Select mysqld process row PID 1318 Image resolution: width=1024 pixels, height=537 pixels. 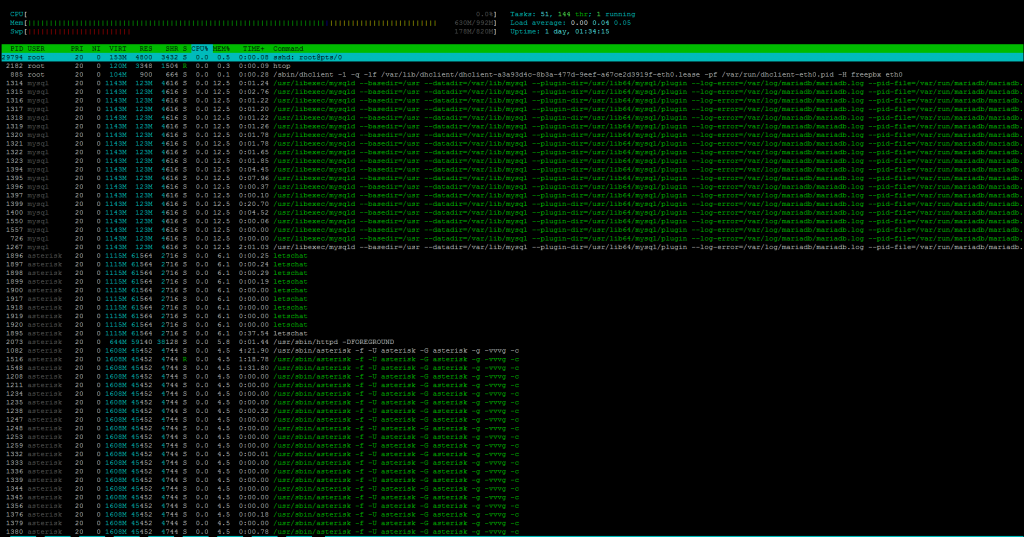(512, 118)
